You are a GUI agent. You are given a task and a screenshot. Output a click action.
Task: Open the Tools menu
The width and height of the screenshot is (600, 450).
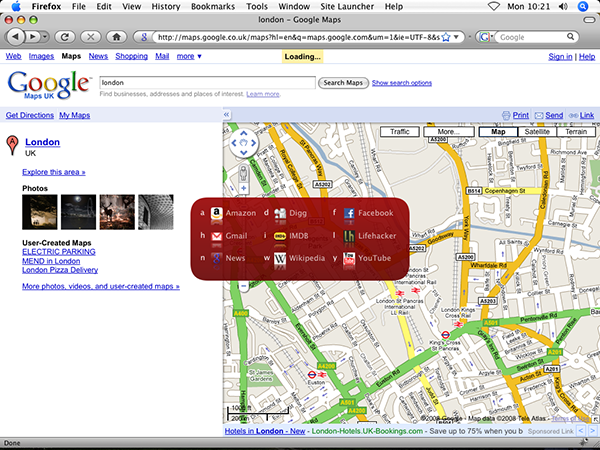coord(257,6)
